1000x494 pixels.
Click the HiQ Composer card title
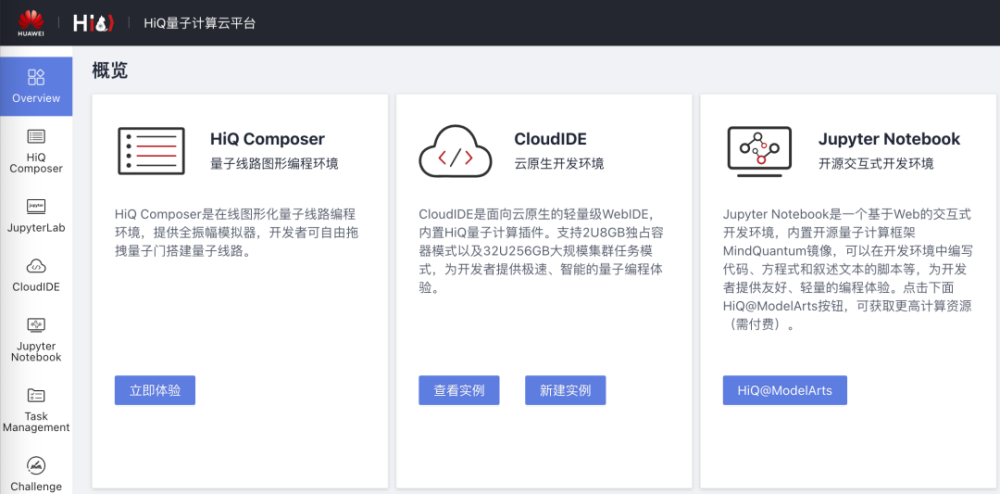click(267, 139)
